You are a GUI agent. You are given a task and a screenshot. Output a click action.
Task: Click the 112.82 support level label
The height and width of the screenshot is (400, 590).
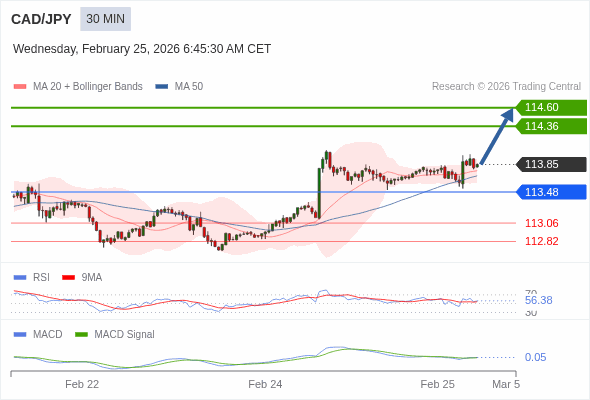542,241
